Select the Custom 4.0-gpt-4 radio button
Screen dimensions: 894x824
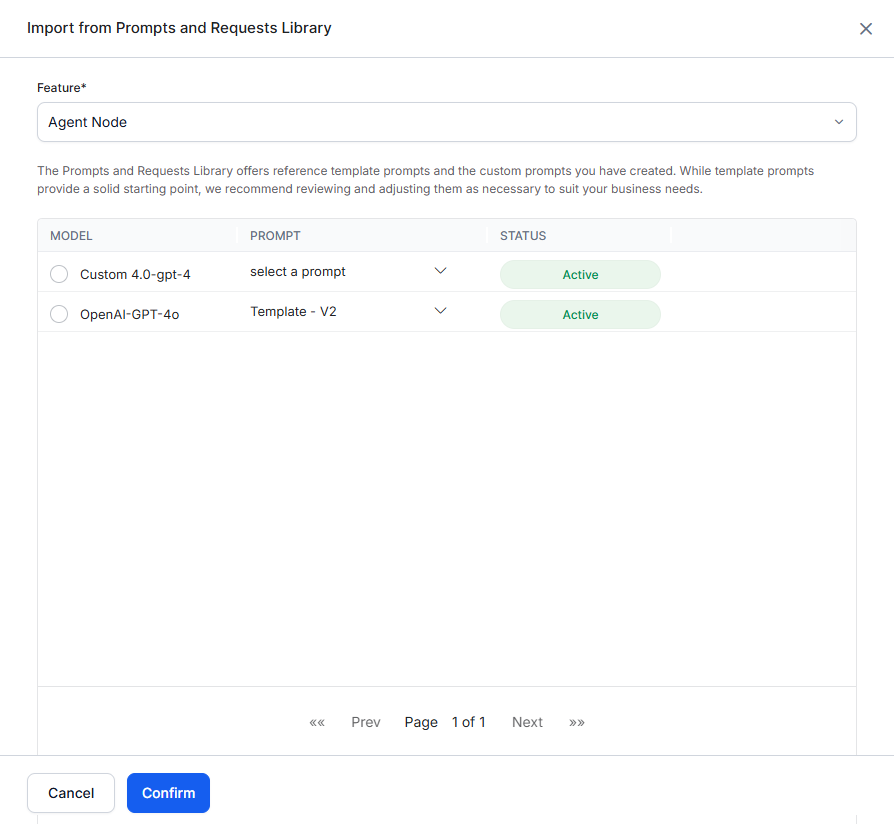coord(59,274)
